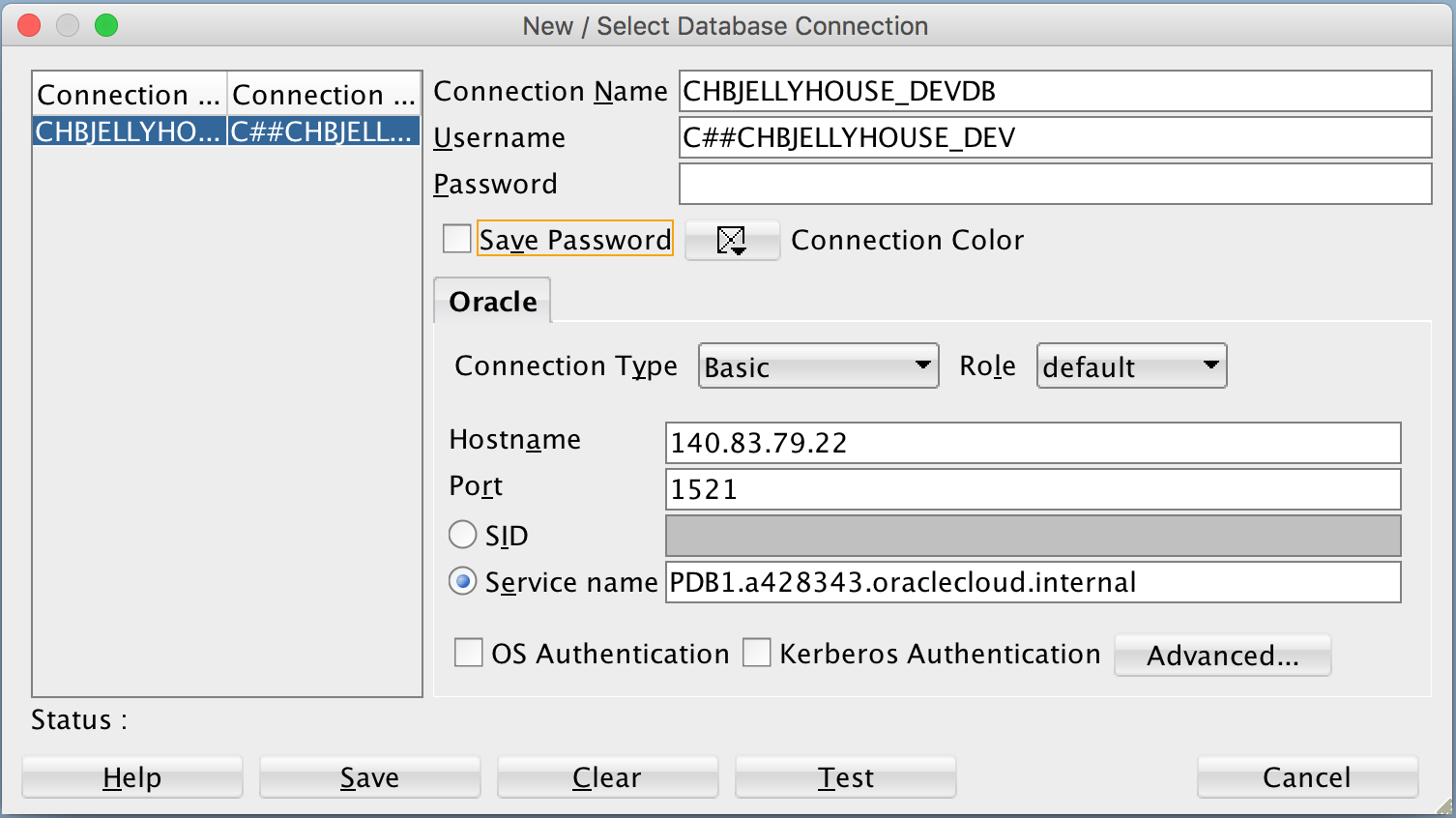The width and height of the screenshot is (1456, 818).
Task: Click the Password input field
Action: (x=1054, y=184)
